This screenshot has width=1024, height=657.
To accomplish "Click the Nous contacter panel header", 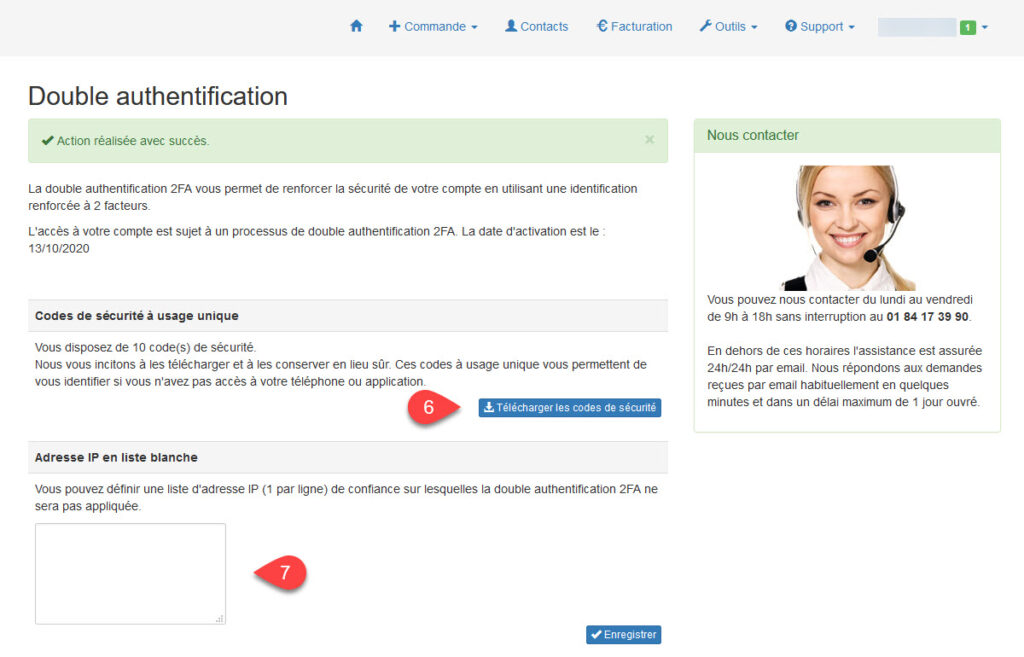I will [x=847, y=136].
